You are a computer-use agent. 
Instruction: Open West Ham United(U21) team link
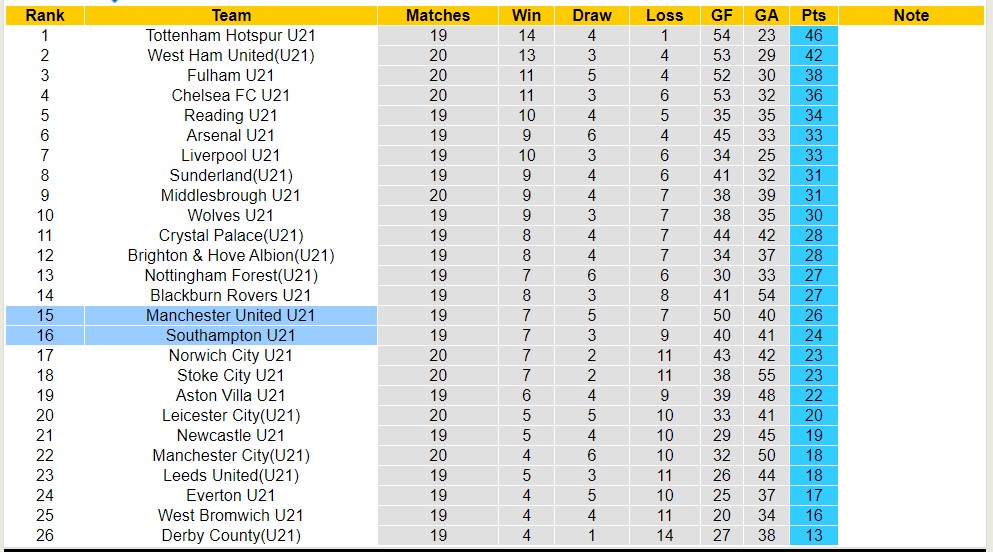(x=231, y=55)
